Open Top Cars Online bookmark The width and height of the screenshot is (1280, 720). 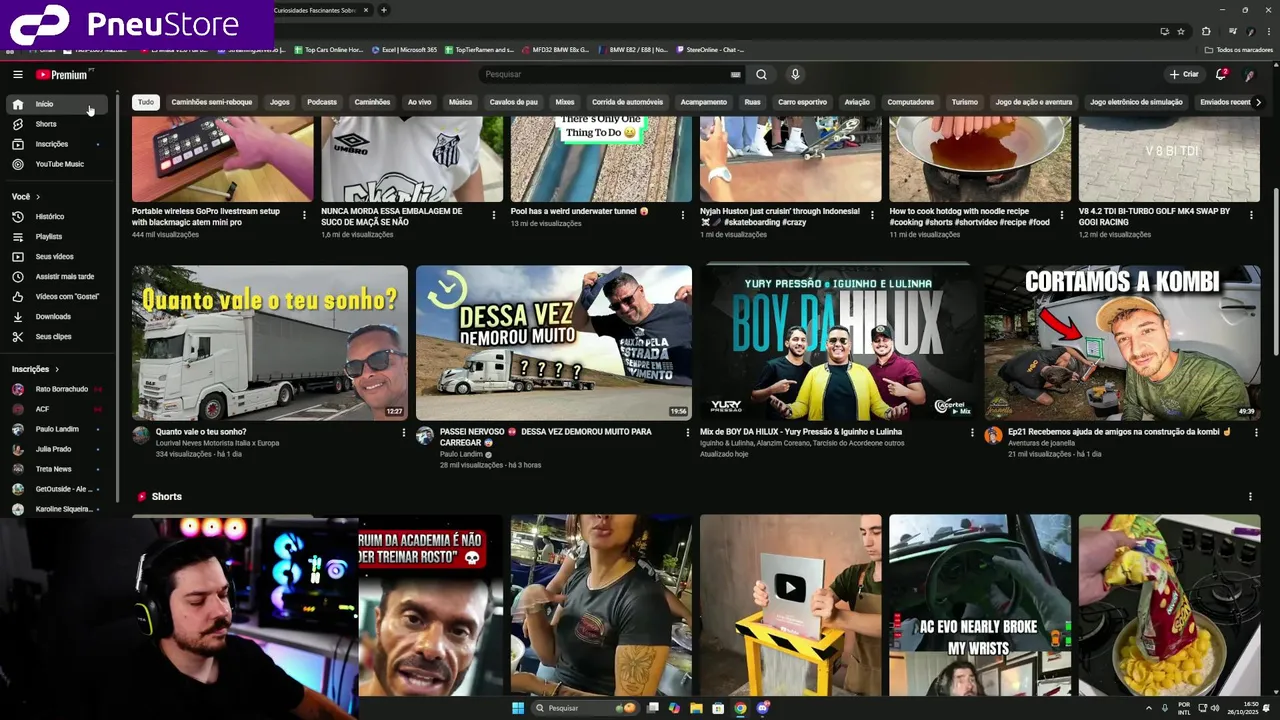328,50
